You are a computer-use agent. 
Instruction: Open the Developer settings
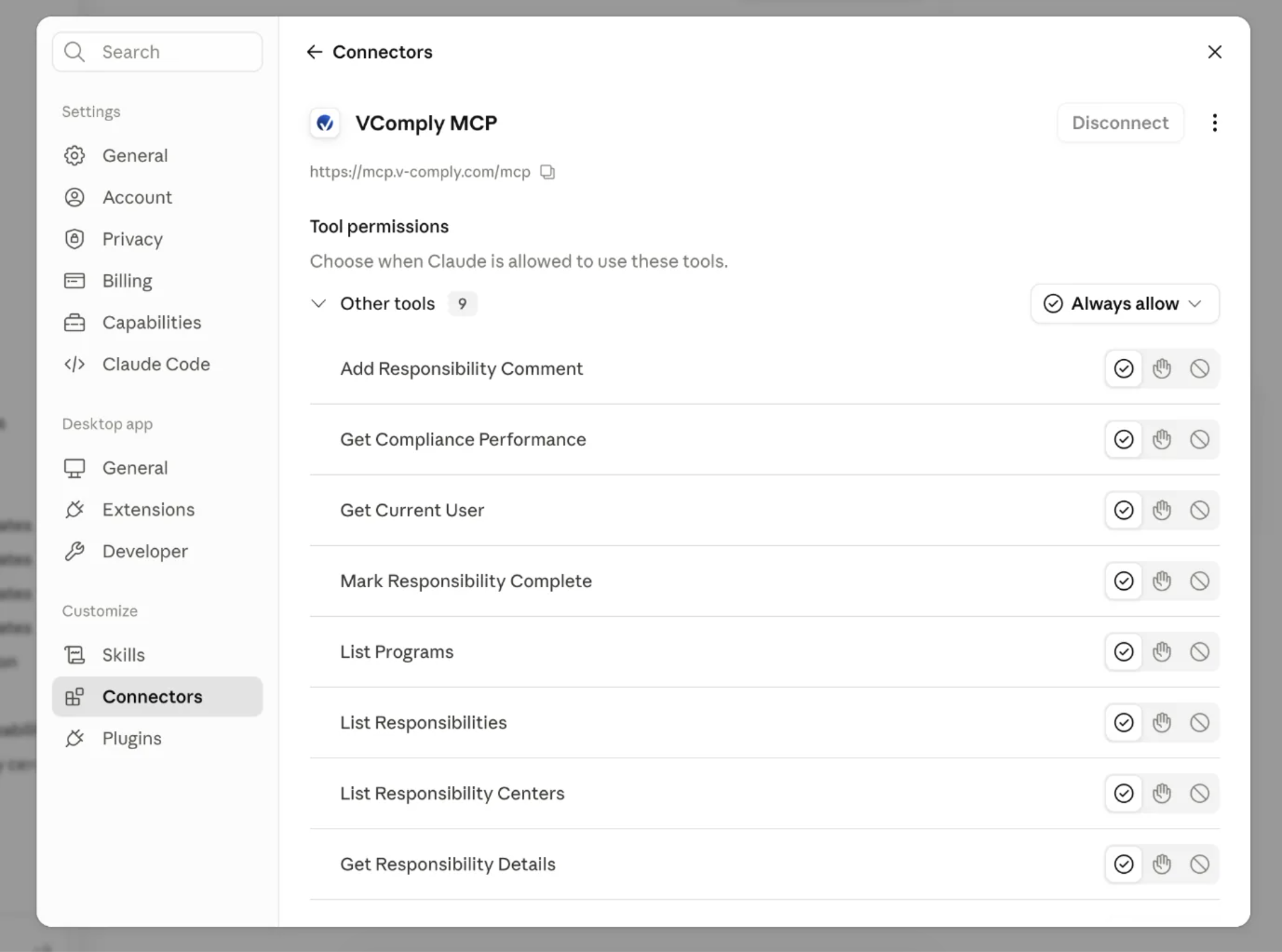[157, 551]
